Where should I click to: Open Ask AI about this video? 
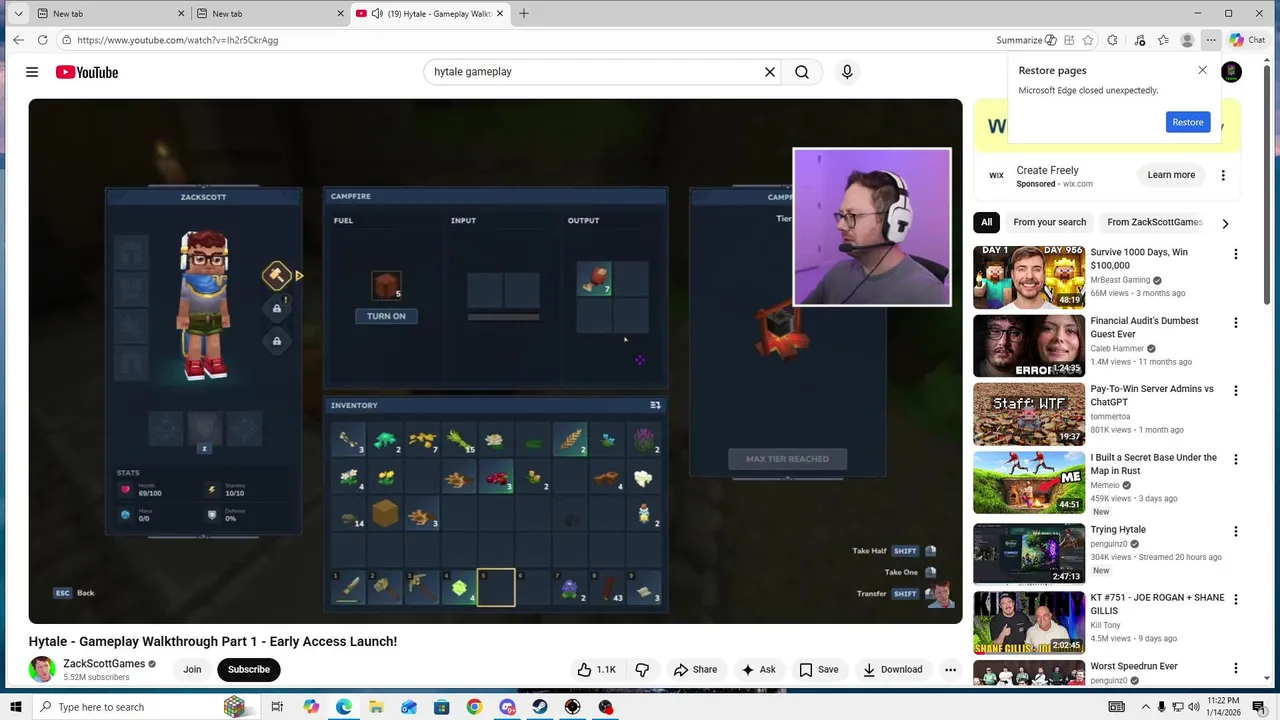758,670
